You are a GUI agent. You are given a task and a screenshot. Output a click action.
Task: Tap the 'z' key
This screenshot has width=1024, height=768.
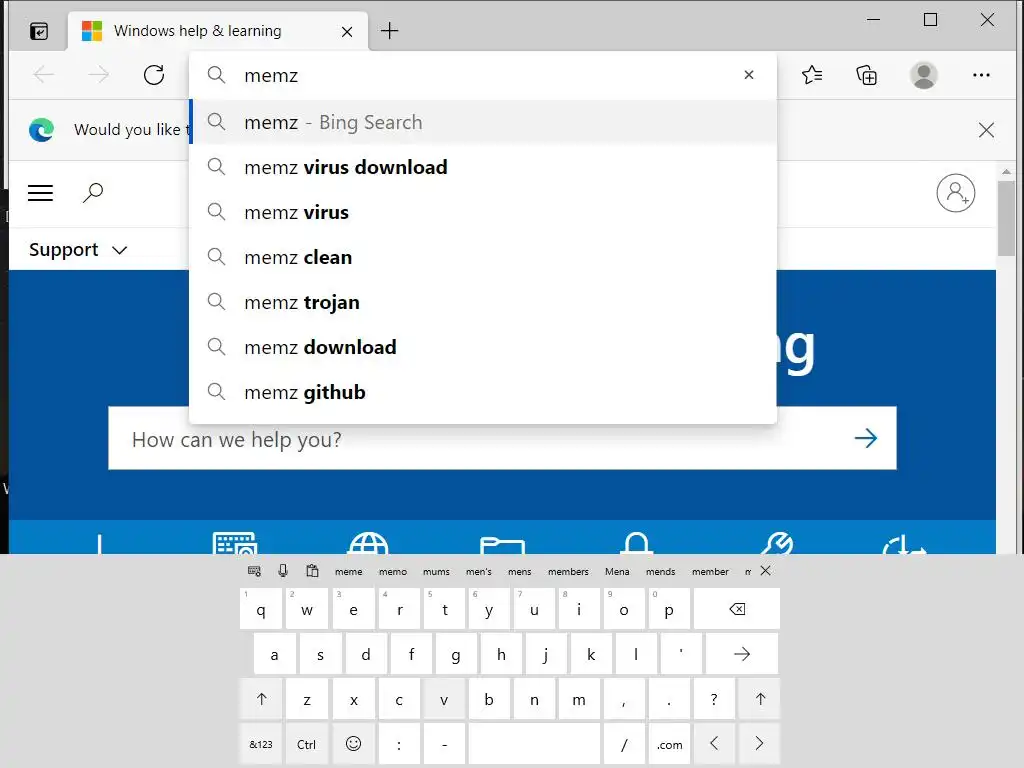307,699
